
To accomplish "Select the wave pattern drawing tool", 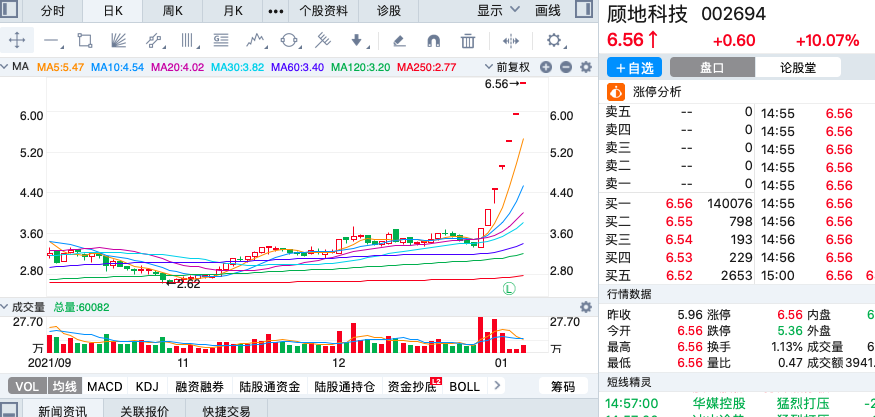I will pyautogui.click(x=255, y=40).
